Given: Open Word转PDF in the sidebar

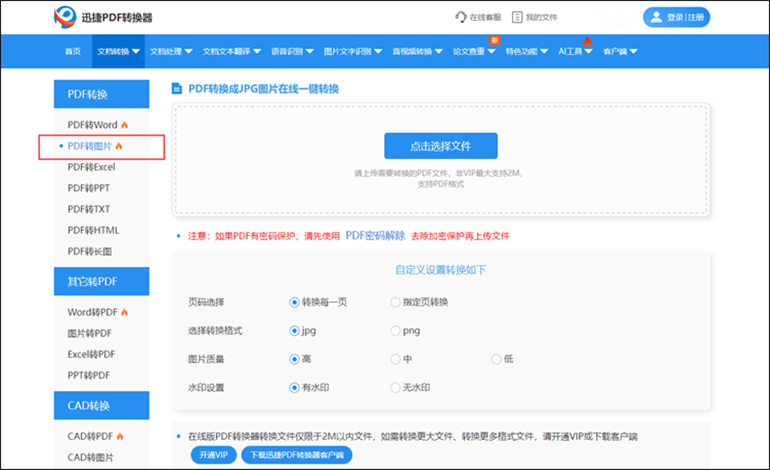Looking at the screenshot, I should coord(92,312).
